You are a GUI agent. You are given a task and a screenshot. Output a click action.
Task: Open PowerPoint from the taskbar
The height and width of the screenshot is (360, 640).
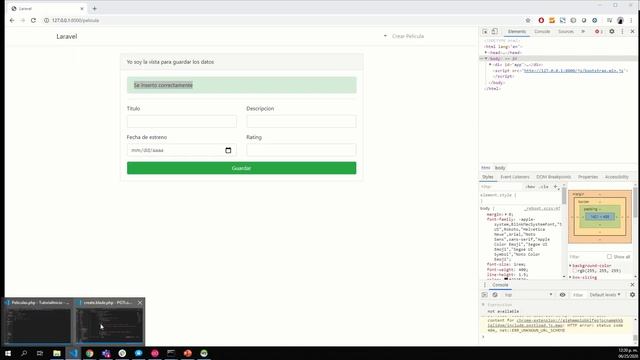click(x=188, y=353)
